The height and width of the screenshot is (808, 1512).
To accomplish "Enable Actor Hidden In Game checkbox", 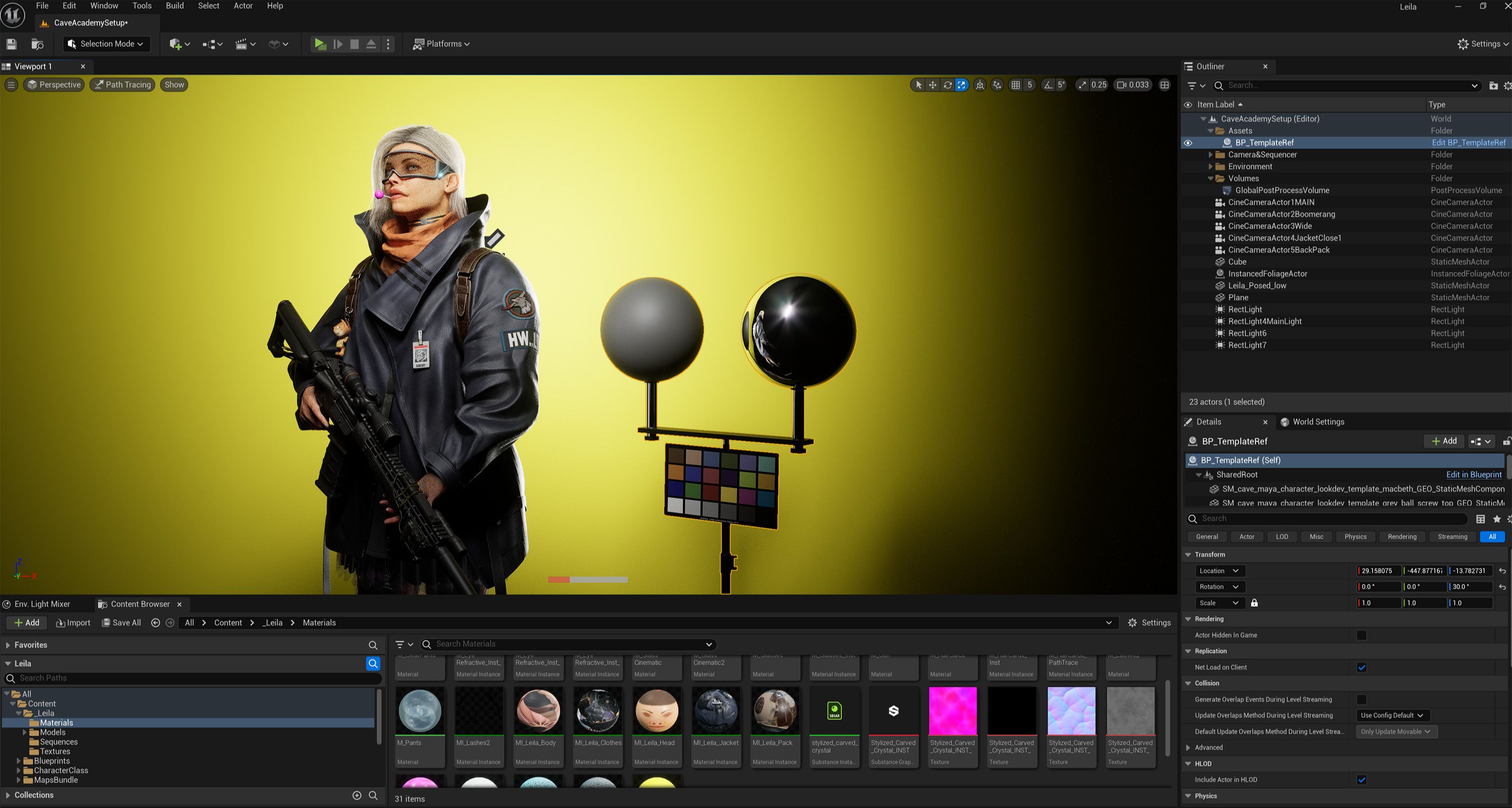I will click(1362, 635).
